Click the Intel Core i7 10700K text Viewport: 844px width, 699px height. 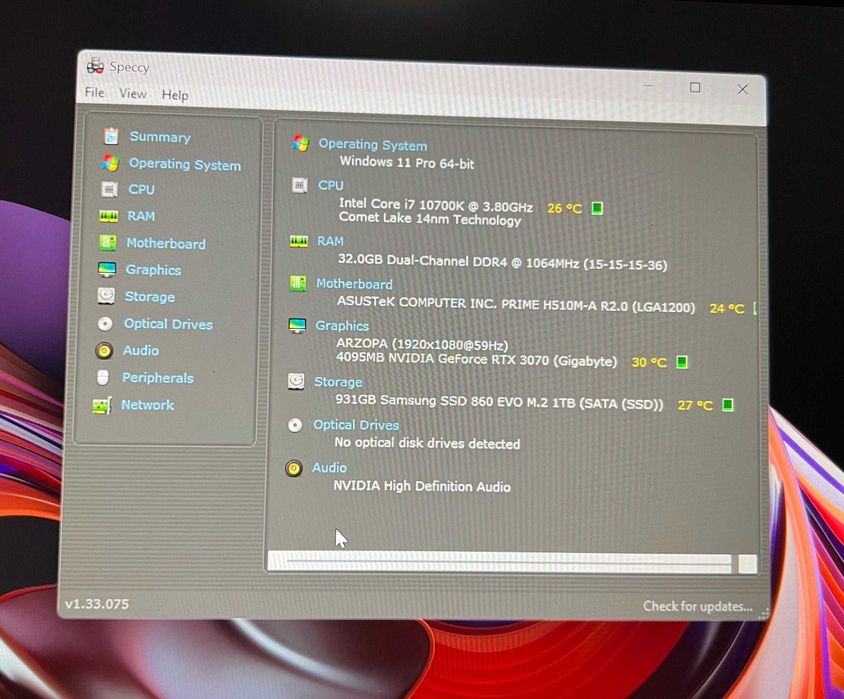pyautogui.click(x=436, y=205)
